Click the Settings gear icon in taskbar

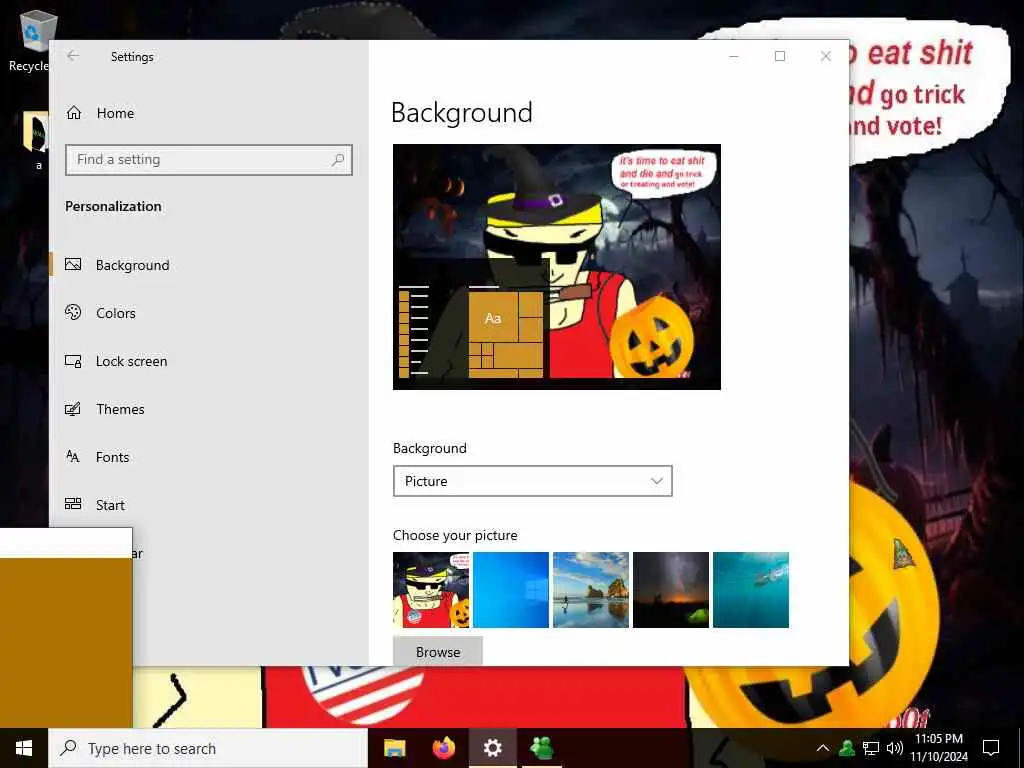(x=493, y=748)
